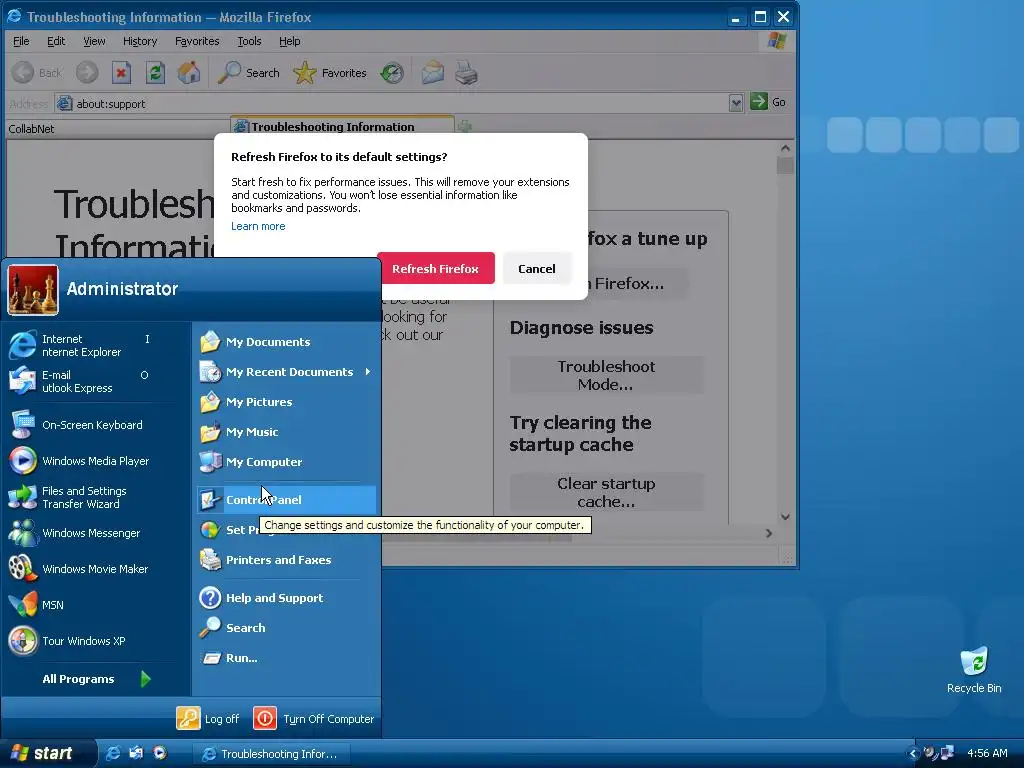Open My Computer
1024x768 pixels.
286,462
